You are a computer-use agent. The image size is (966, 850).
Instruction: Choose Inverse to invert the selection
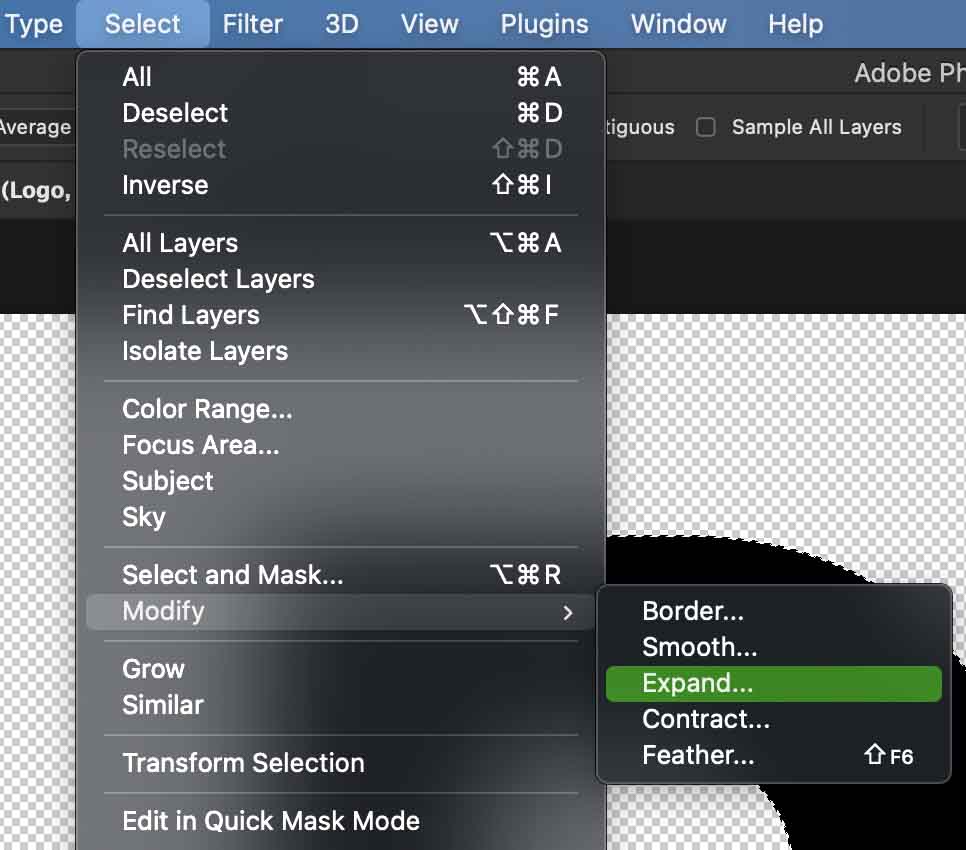click(x=341, y=185)
